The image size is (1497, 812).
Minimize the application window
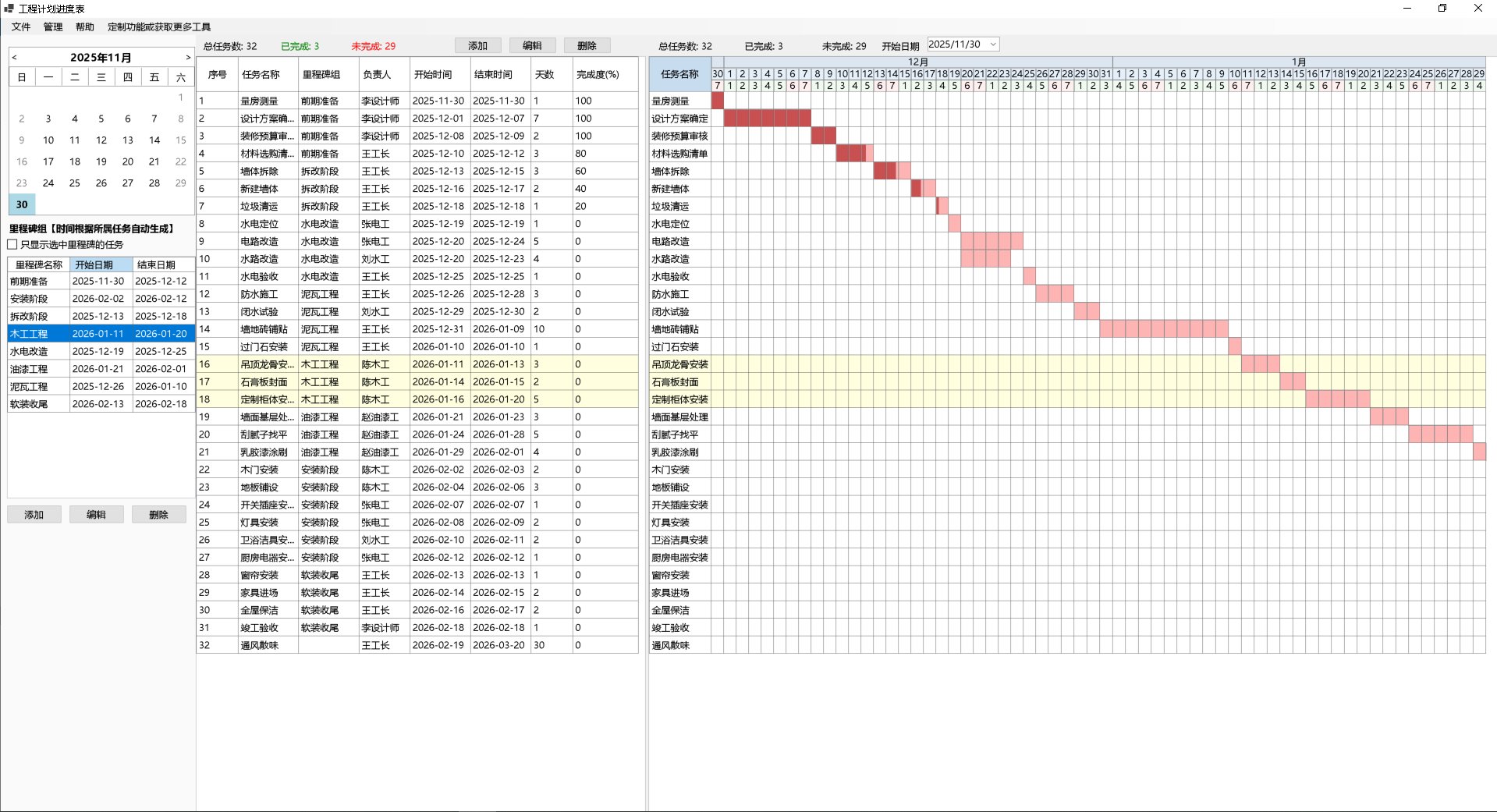[1407, 9]
